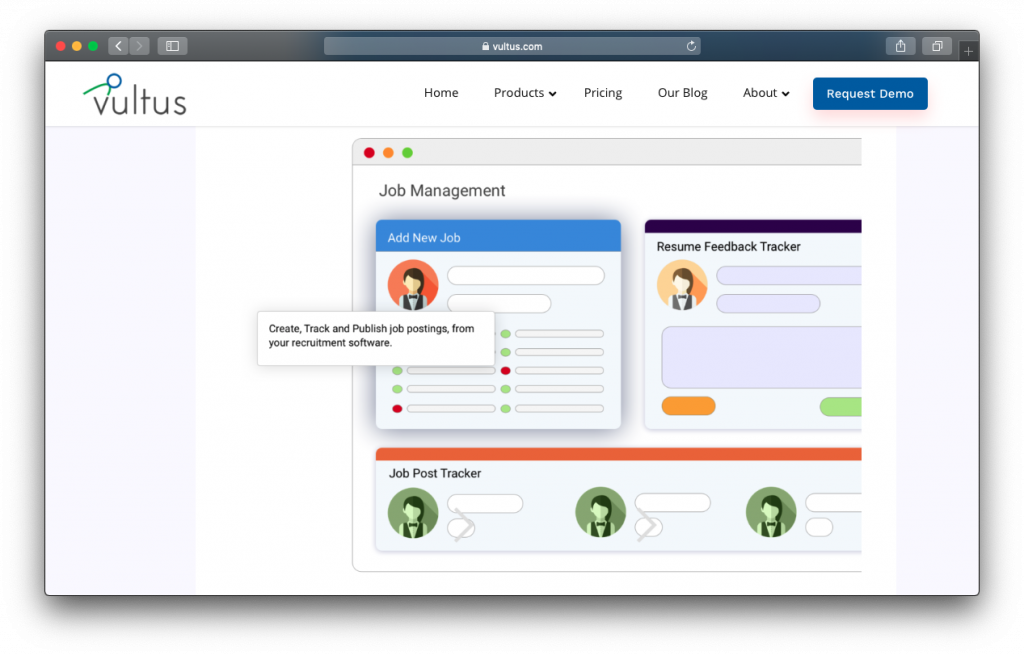
Task: Expand the Products dropdown menu
Action: pyautogui.click(x=525, y=93)
